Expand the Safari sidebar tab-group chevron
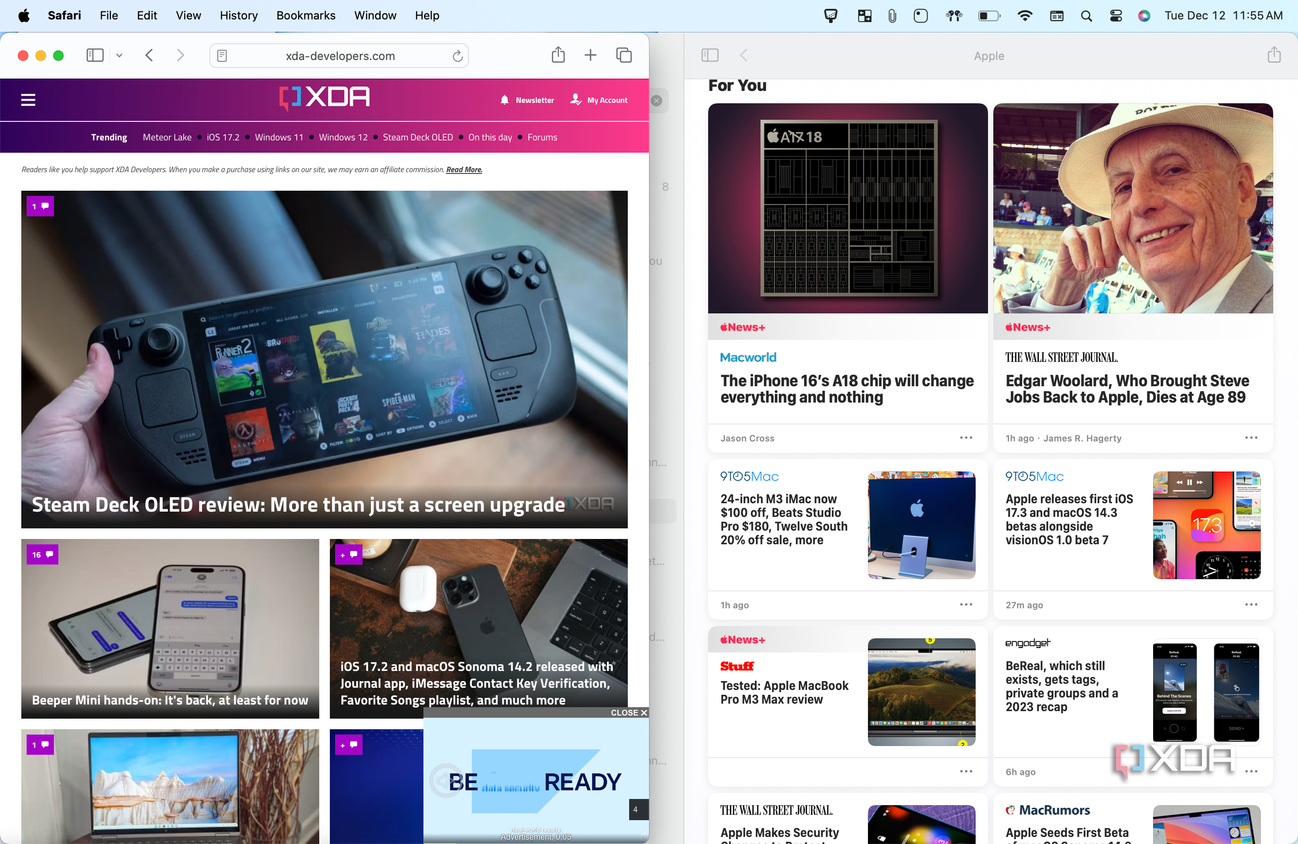The image size is (1298, 844). [119, 56]
